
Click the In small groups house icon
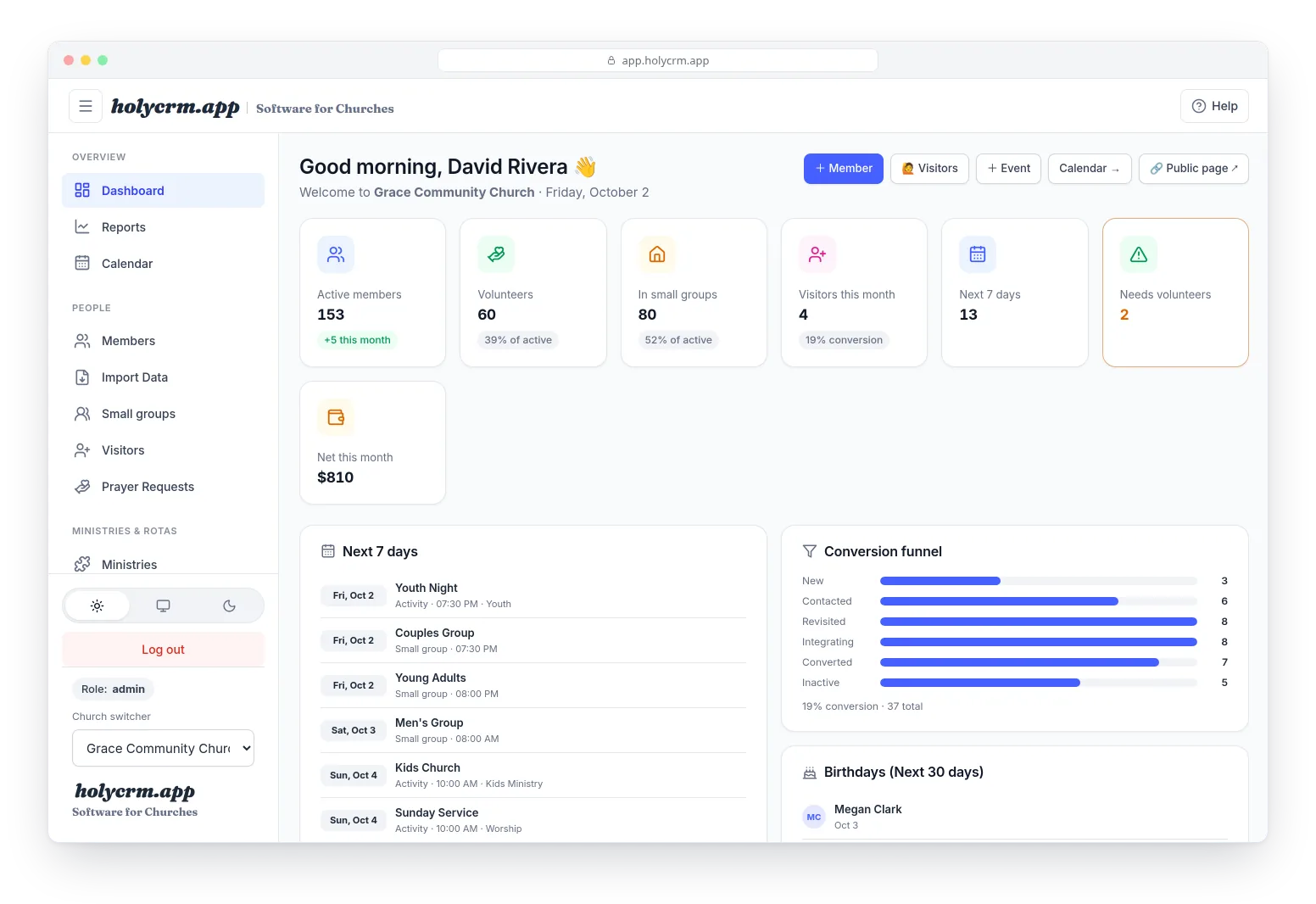click(x=657, y=254)
